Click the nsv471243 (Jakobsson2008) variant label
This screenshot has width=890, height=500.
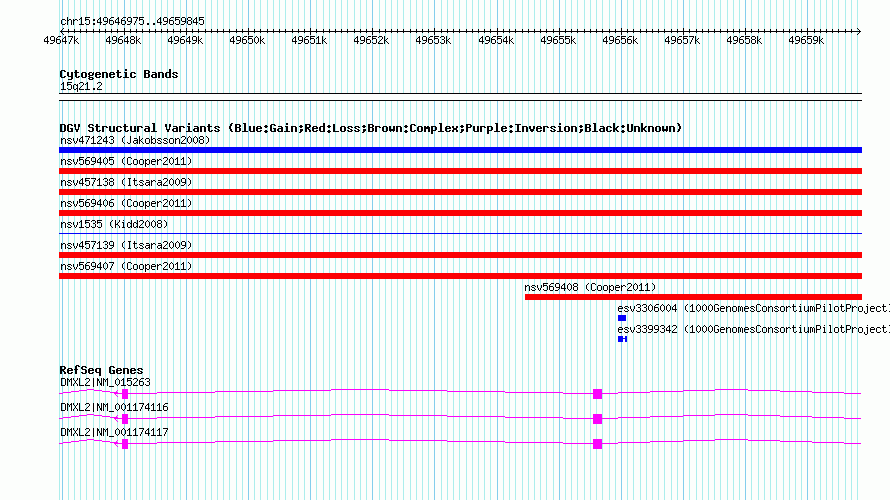coord(135,140)
